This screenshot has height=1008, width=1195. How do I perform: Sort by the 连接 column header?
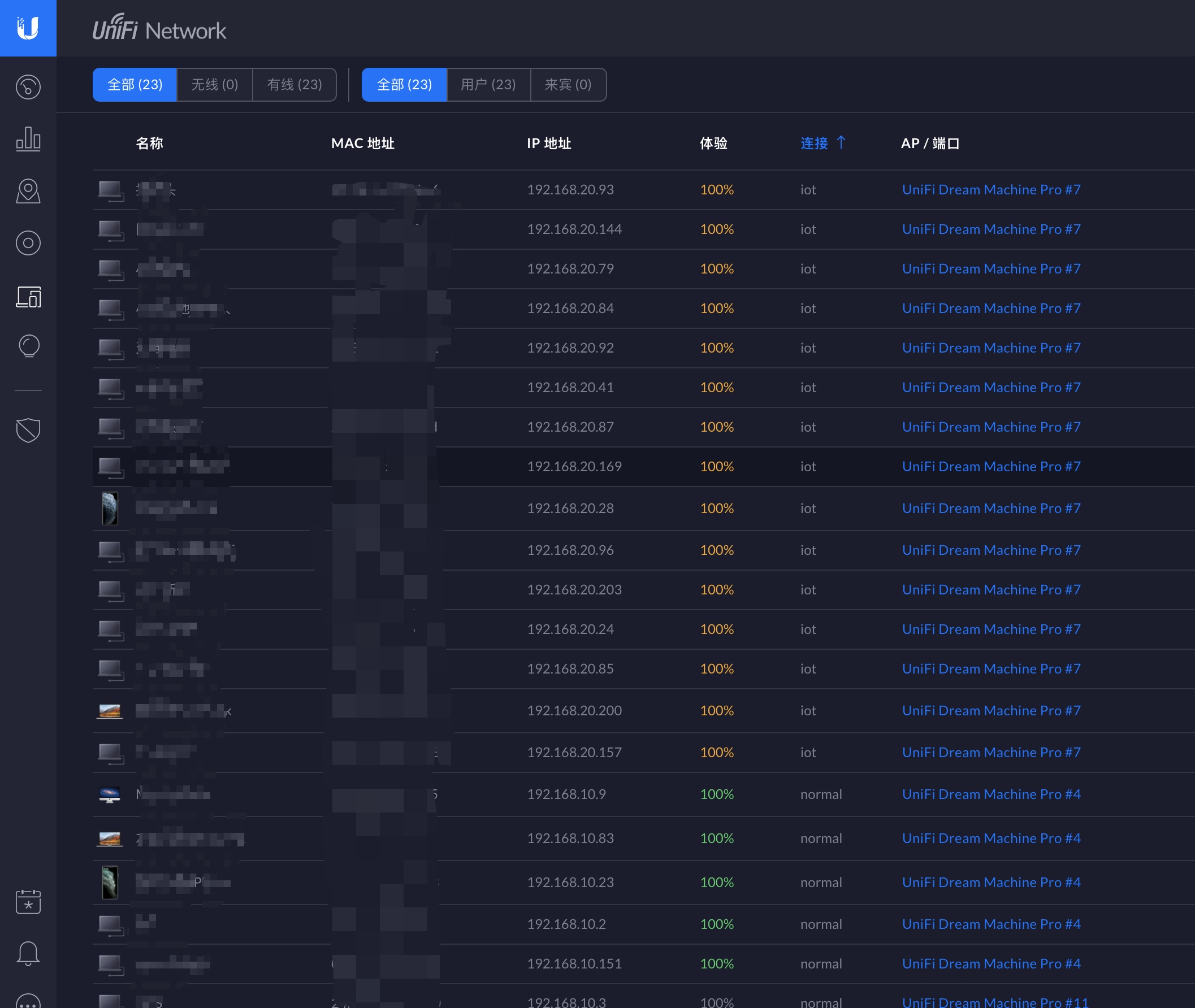(814, 143)
